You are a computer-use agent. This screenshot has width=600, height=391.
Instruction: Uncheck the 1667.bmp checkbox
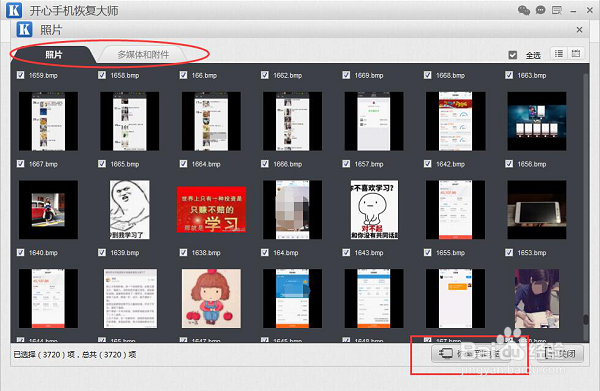(20, 164)
